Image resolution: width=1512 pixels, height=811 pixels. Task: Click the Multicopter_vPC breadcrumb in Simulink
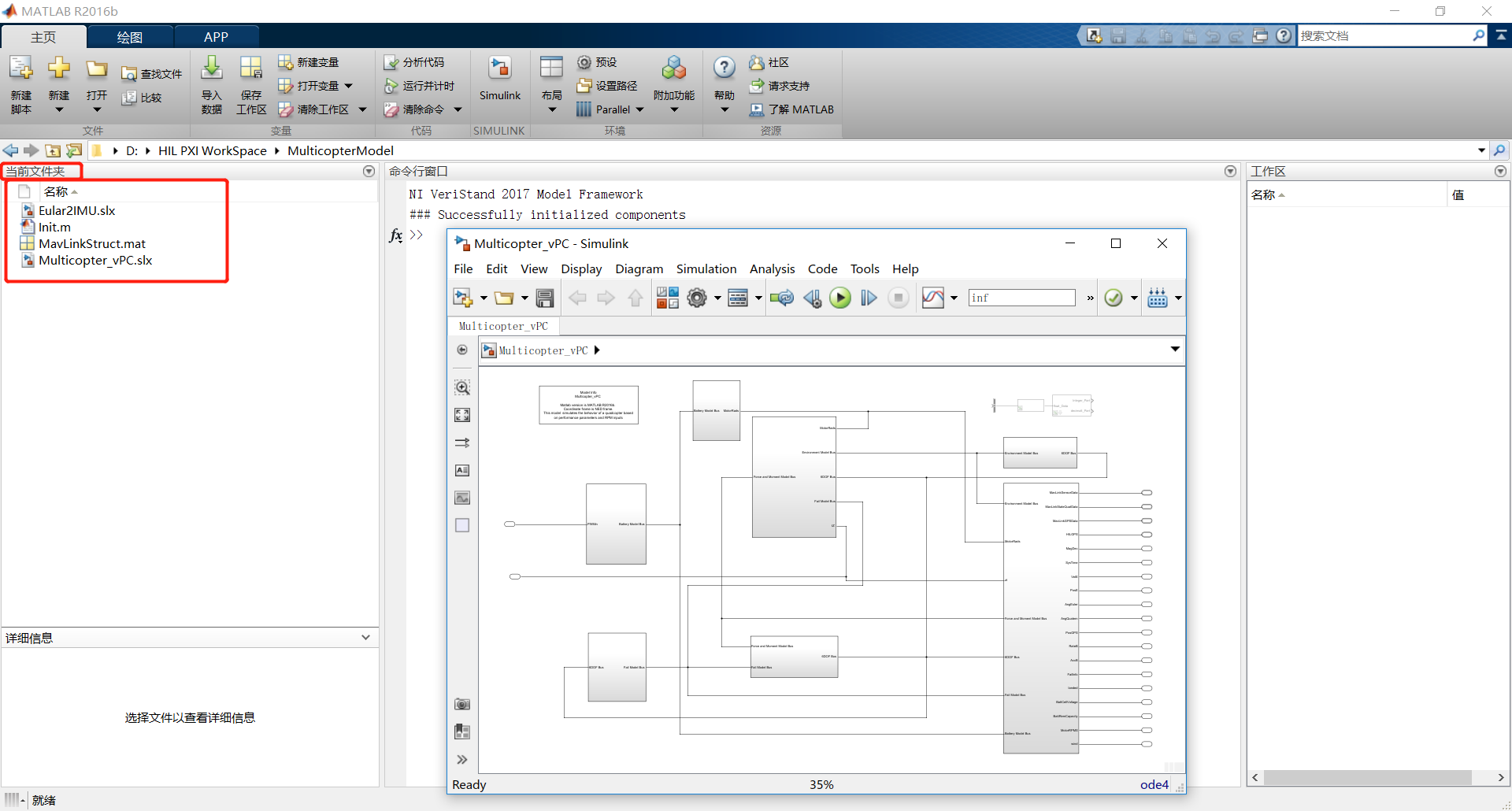tap(543, 350)
